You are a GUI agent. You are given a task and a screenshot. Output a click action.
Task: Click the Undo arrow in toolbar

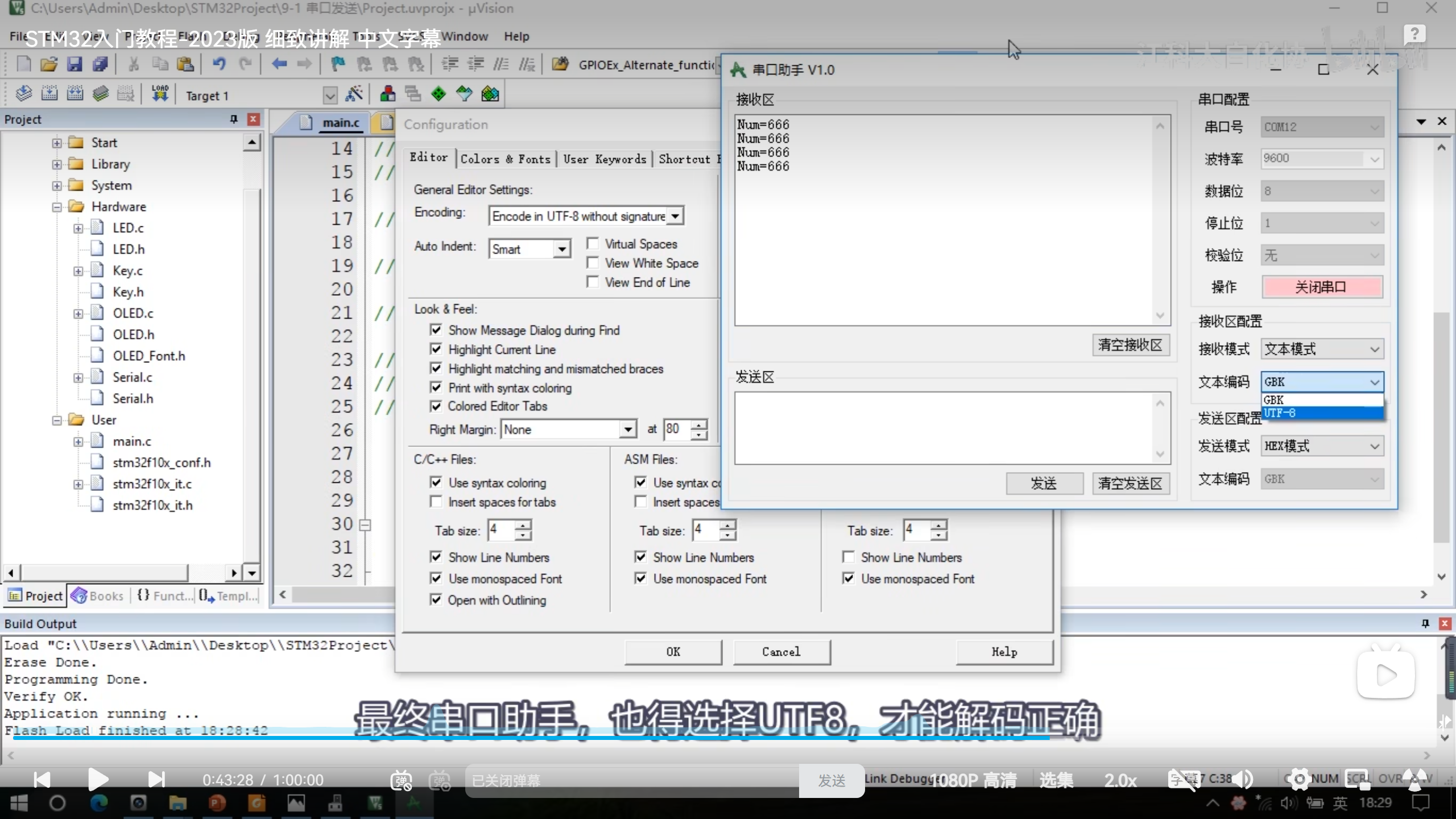pos(219,64)
